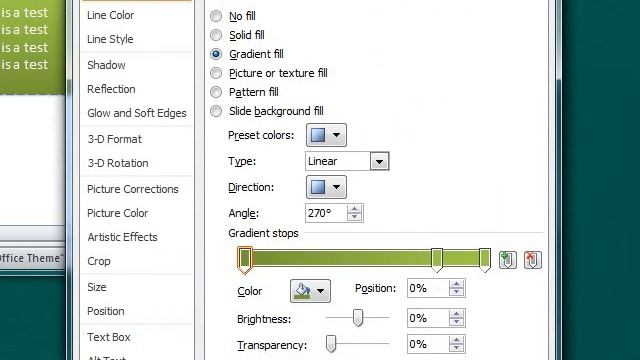Click the Position percentage input field
640x360 pixels.
(428, 288)
